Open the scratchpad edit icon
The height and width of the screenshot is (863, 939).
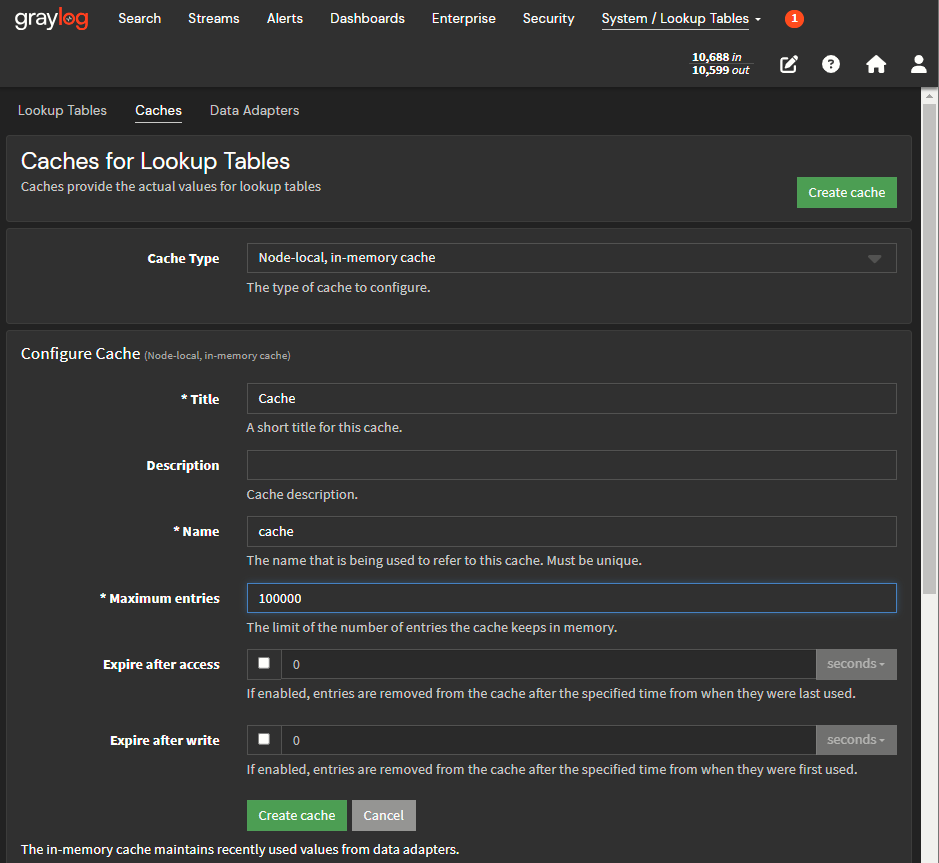point(789,65)
